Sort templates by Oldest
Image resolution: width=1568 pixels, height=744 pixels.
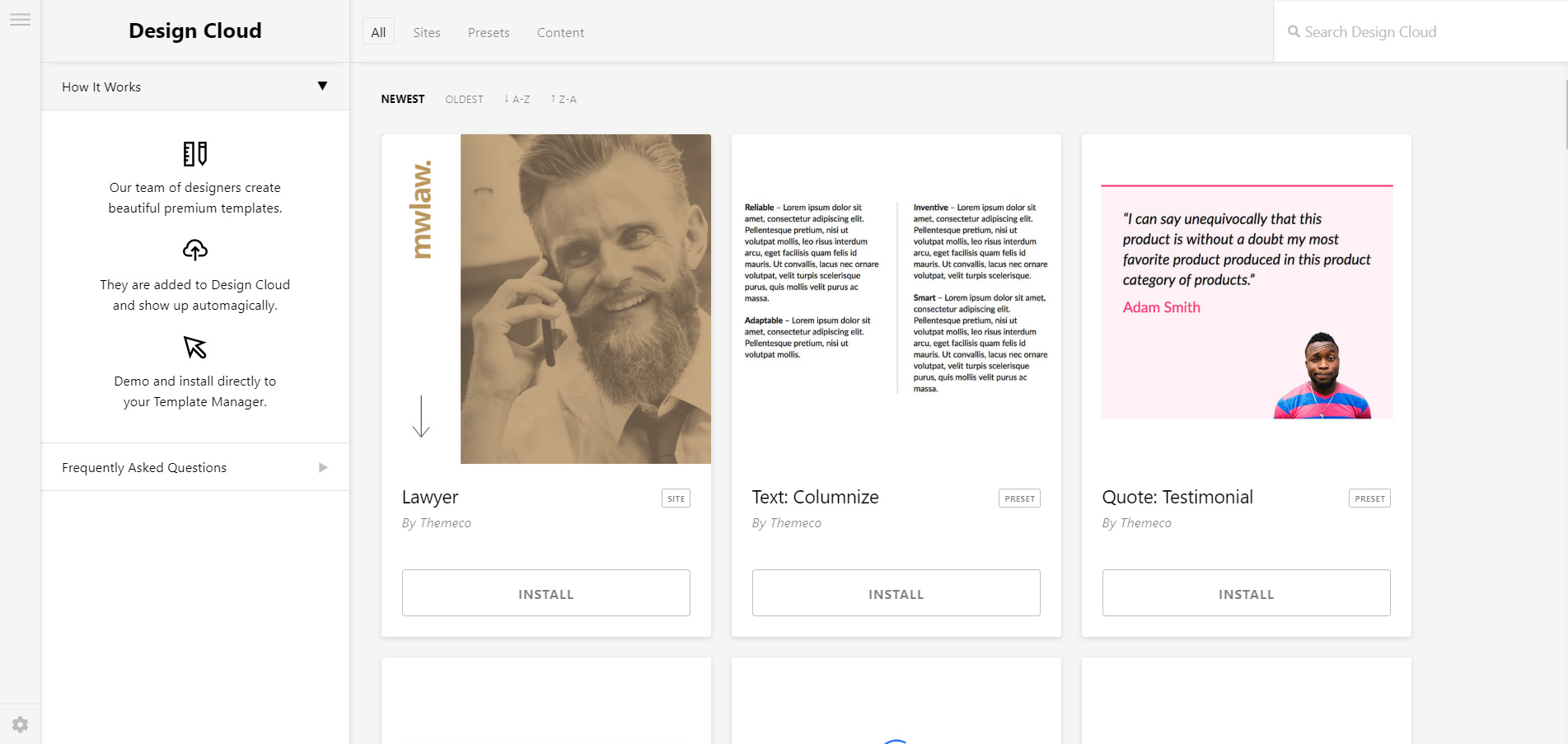pyautogui.click(x=464, y=99)
